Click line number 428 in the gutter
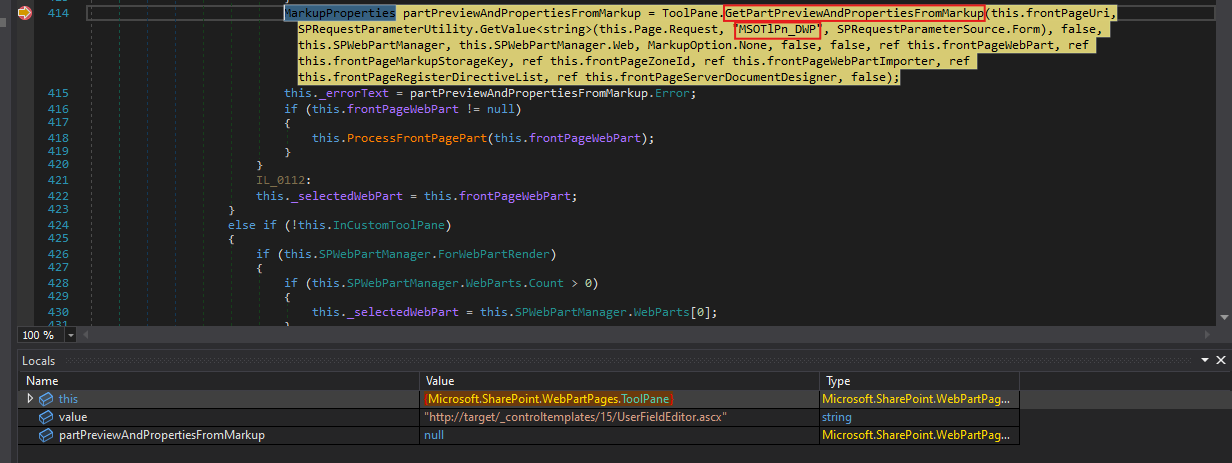The height and width of the screenshot is (463, 1232). (x=58, y=282)
